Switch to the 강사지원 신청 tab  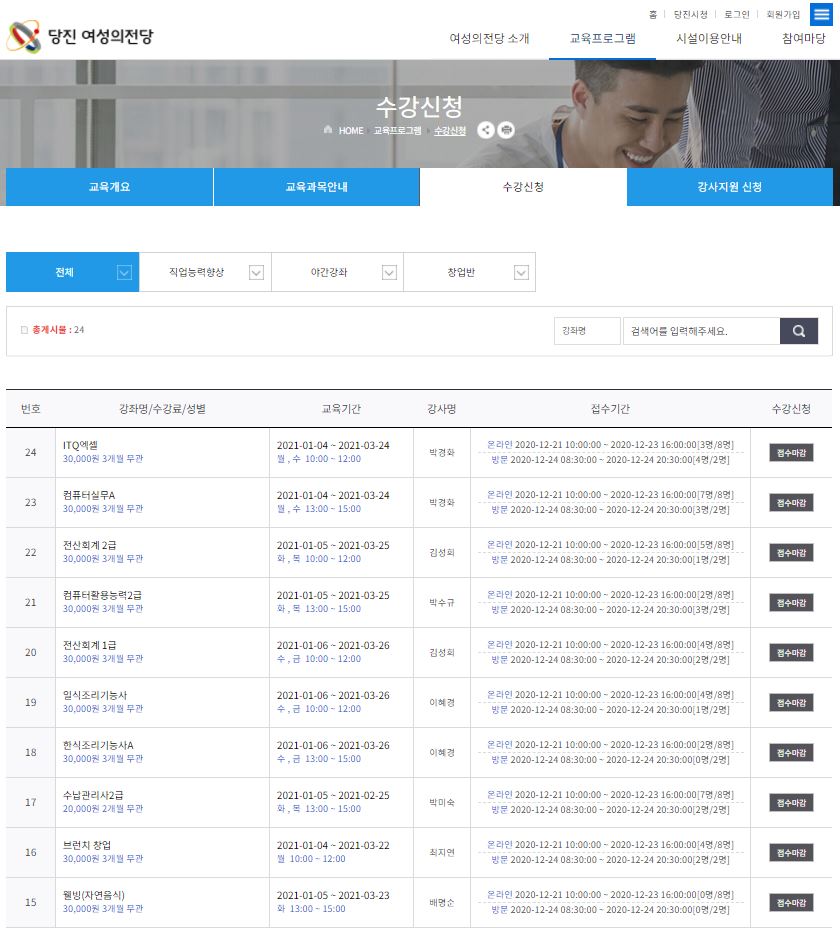click(x=729, y=187)
